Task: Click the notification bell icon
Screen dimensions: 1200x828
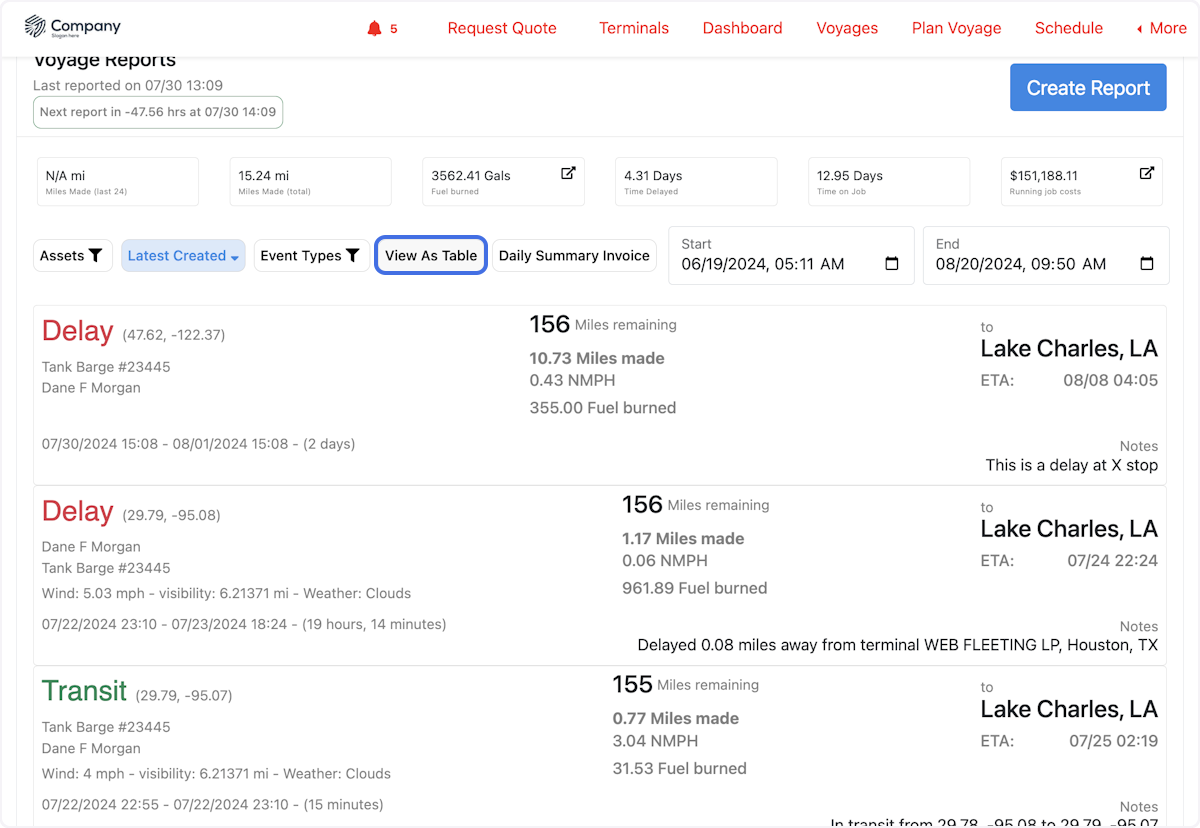Action: [x=375, y=28]
